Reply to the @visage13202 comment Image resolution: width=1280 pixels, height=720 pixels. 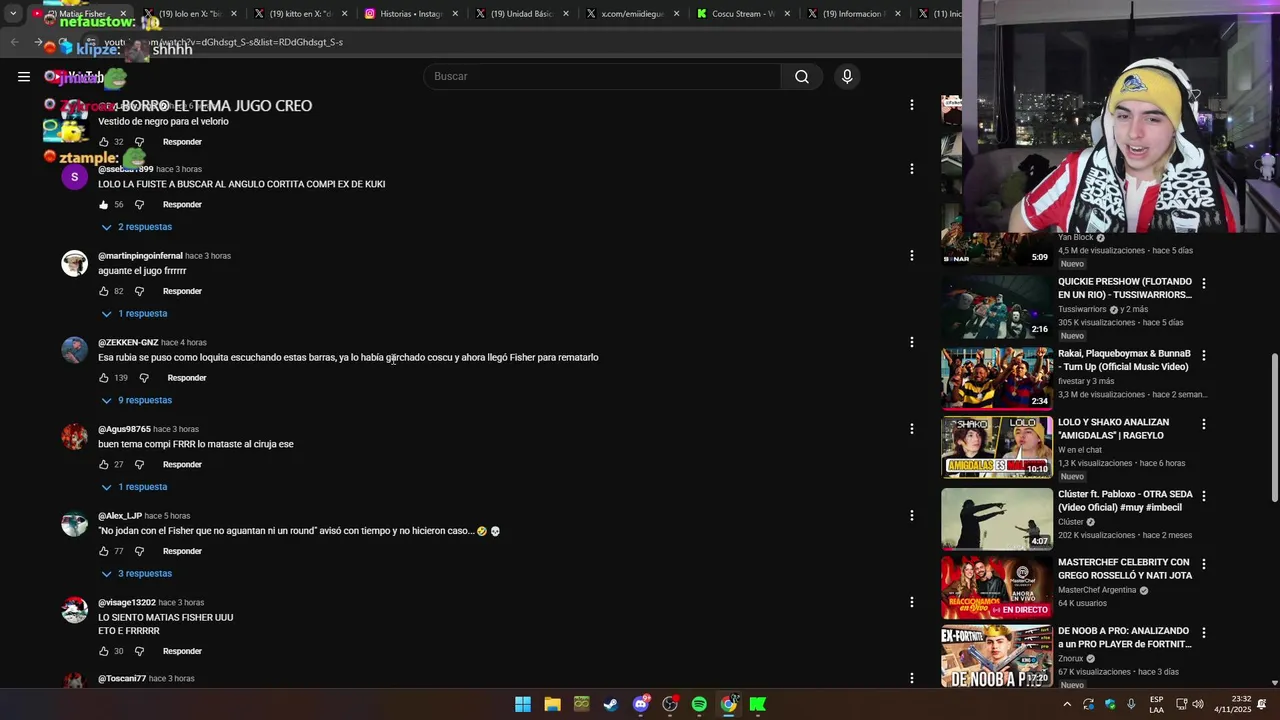pos(182,651)
